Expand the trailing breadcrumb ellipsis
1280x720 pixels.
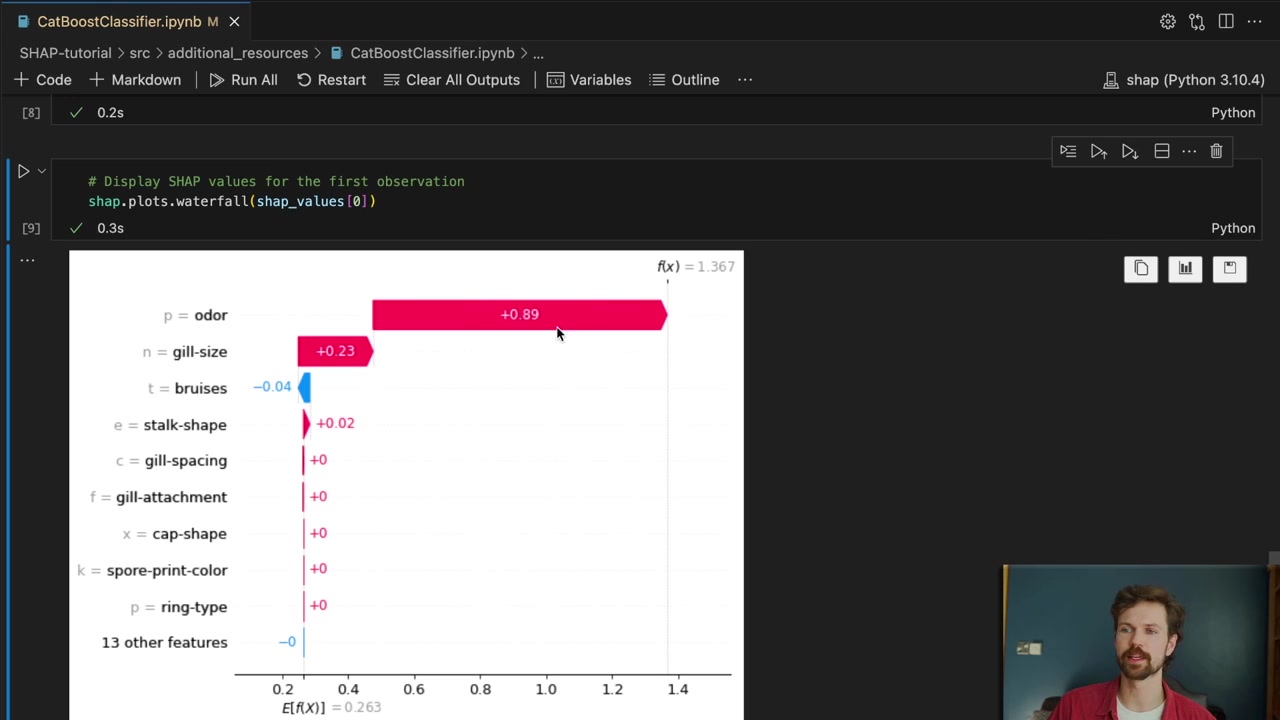point(538,53)
